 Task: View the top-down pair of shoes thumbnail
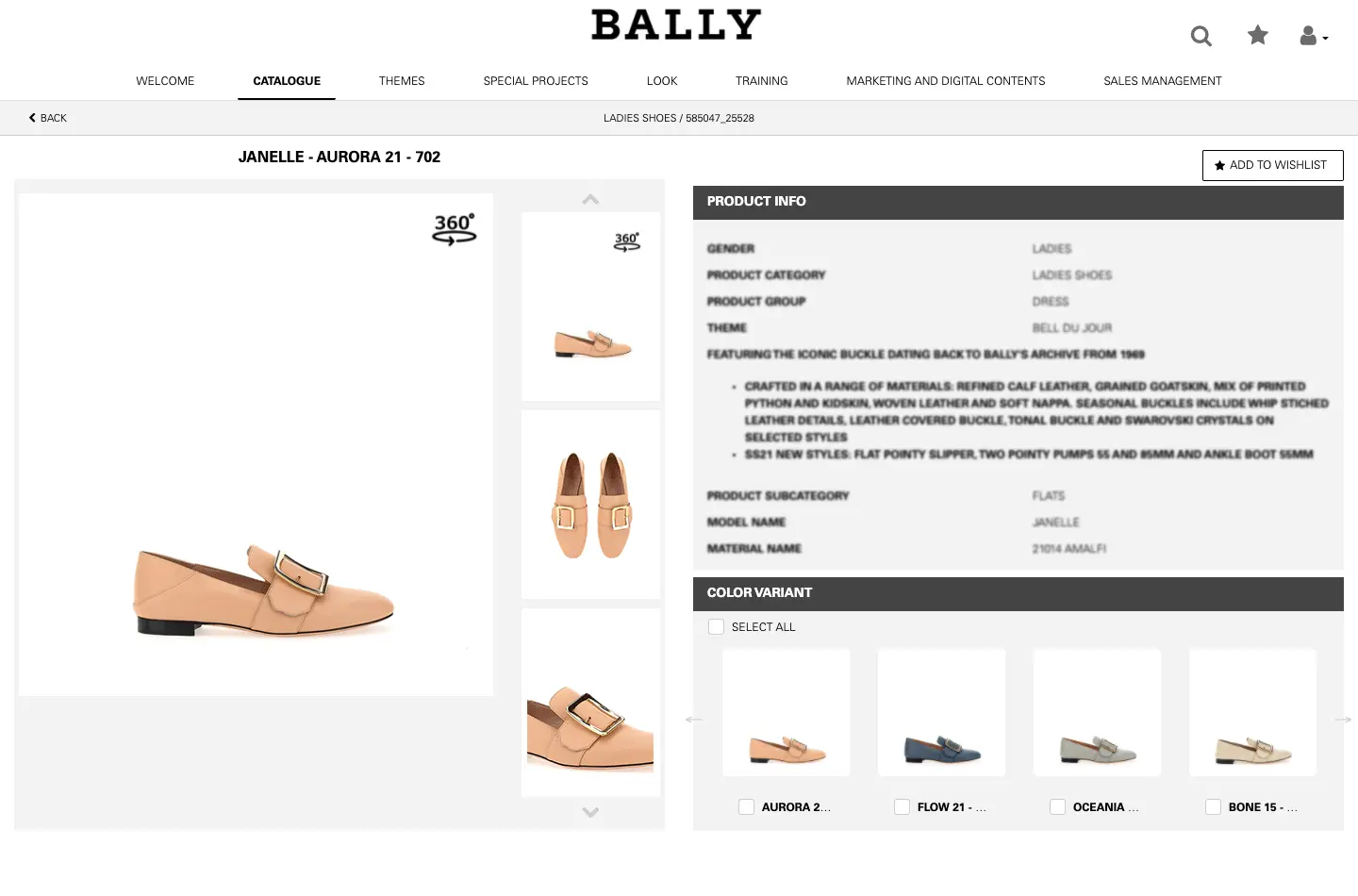pyautogui.click(x=591, y=505)
